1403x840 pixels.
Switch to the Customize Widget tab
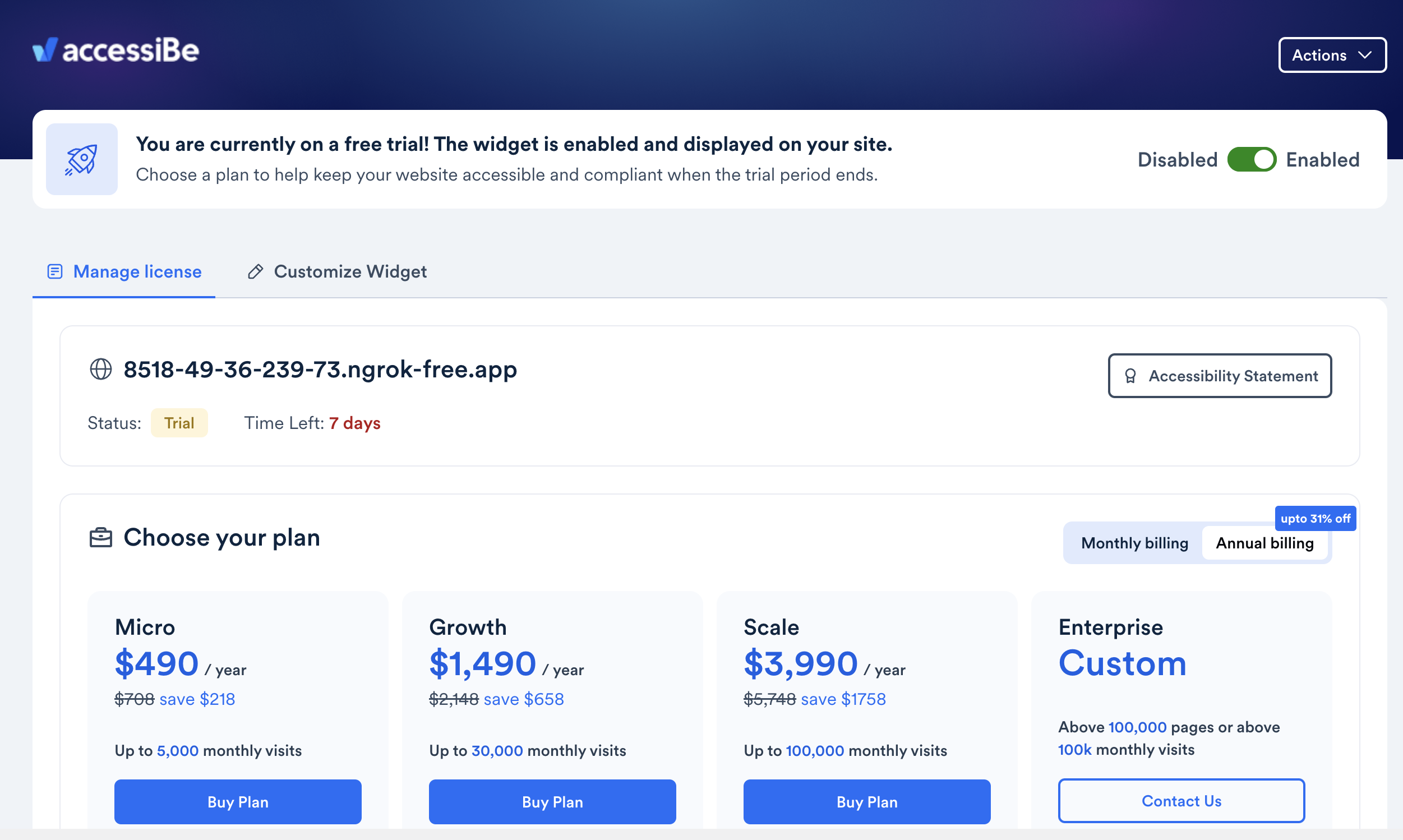[338, 272]
